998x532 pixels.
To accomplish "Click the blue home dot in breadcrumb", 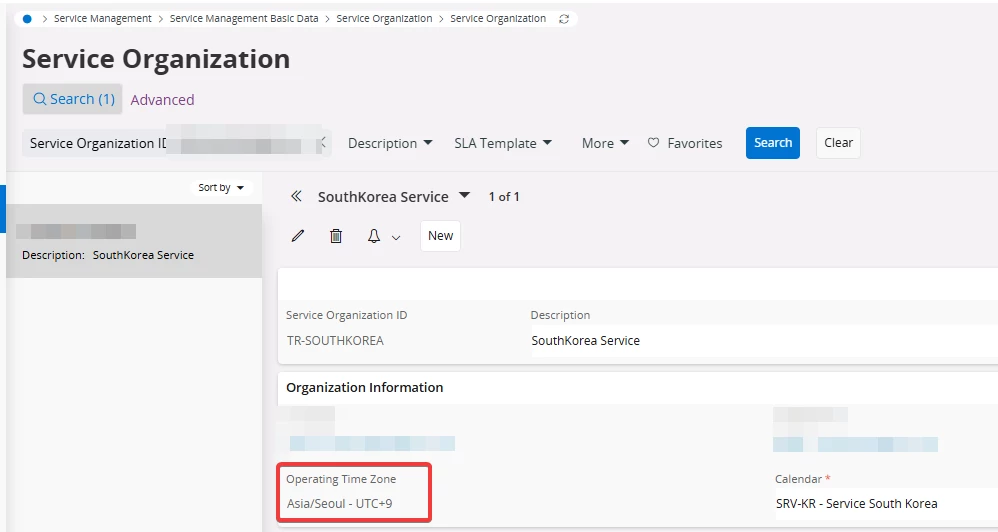I will pyautogui.click(x=27, y=19).
